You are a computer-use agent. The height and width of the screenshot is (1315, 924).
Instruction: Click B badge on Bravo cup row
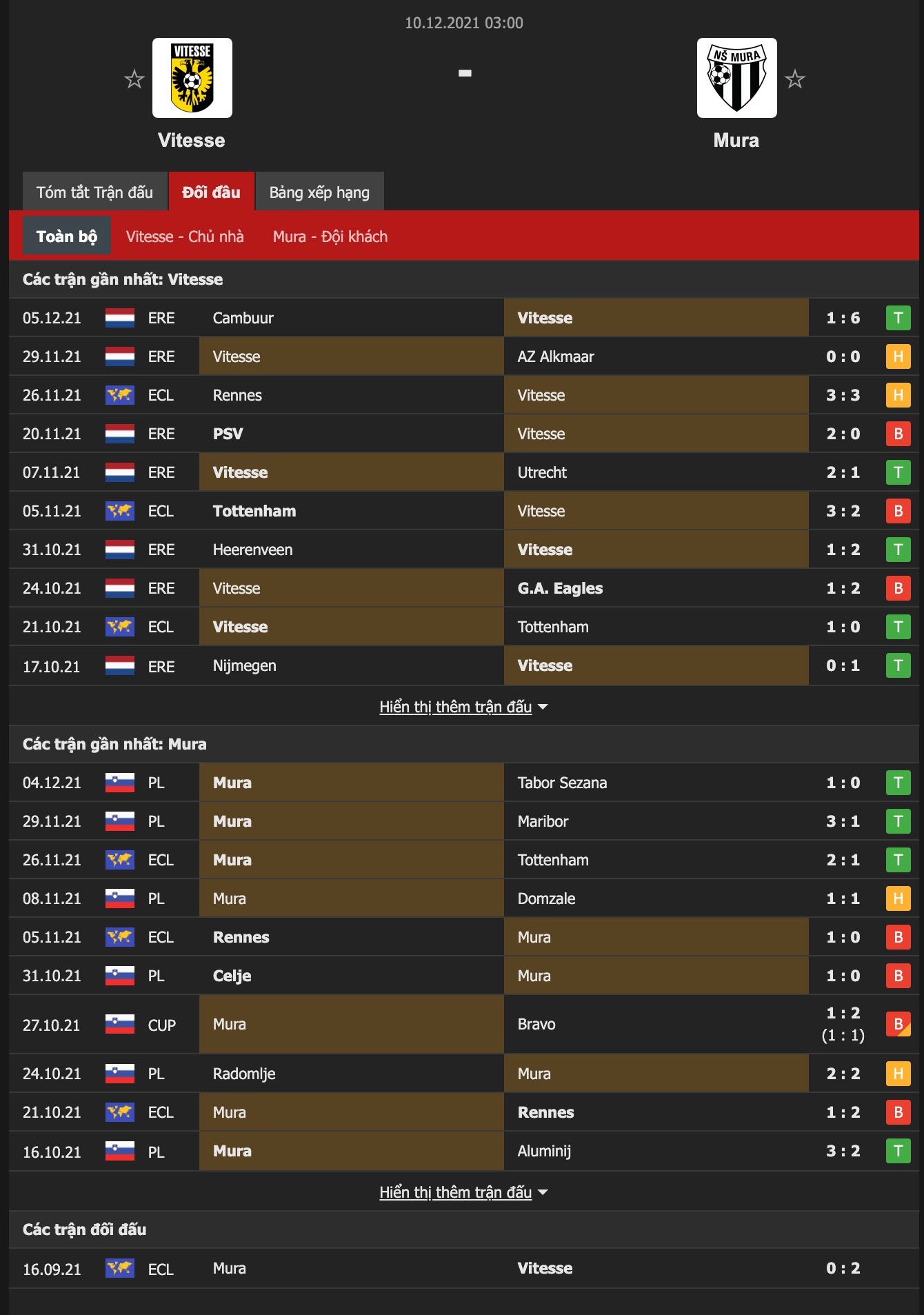tap(898, 1024)
